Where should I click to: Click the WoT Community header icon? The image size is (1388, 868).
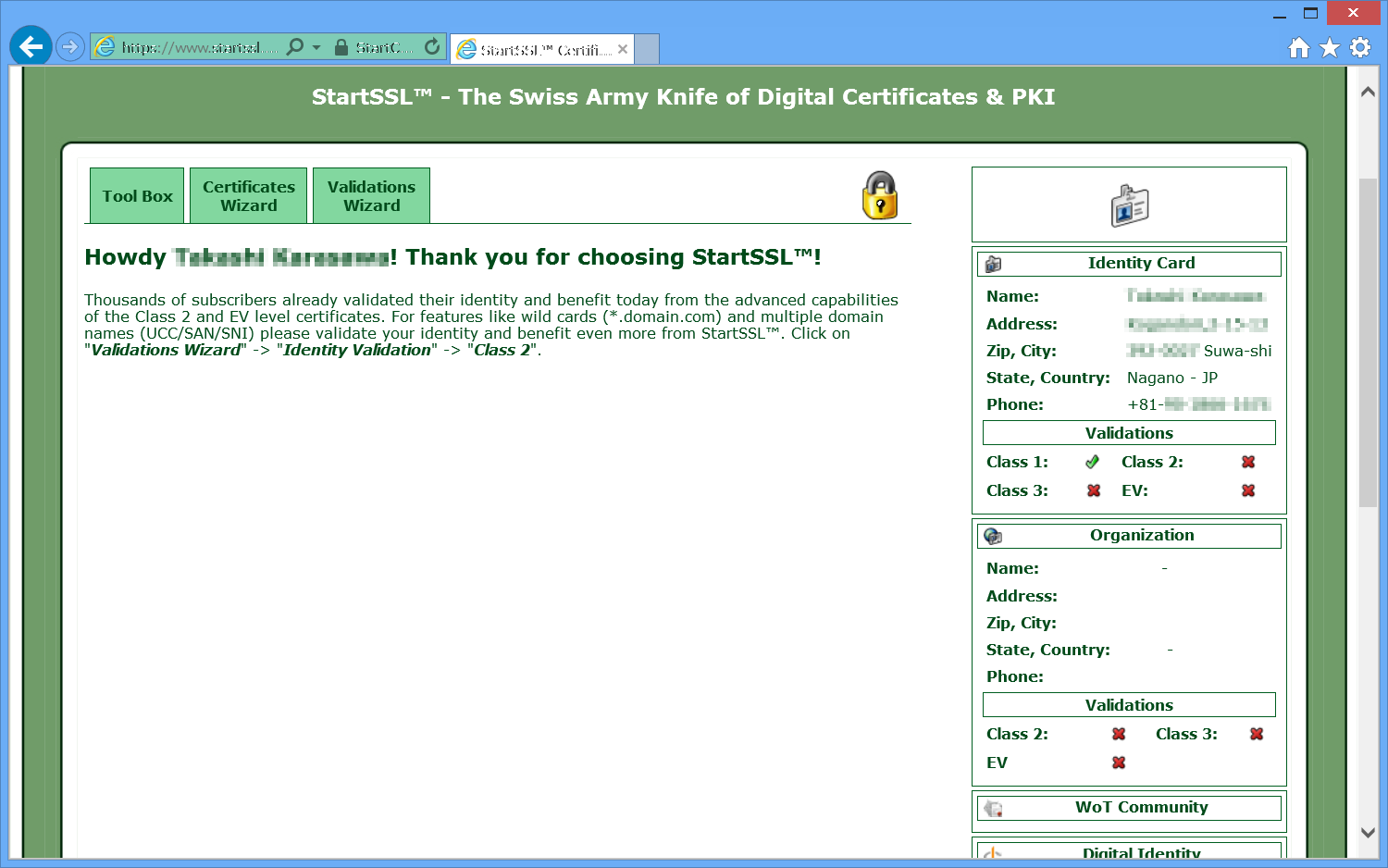click(993, 808)
